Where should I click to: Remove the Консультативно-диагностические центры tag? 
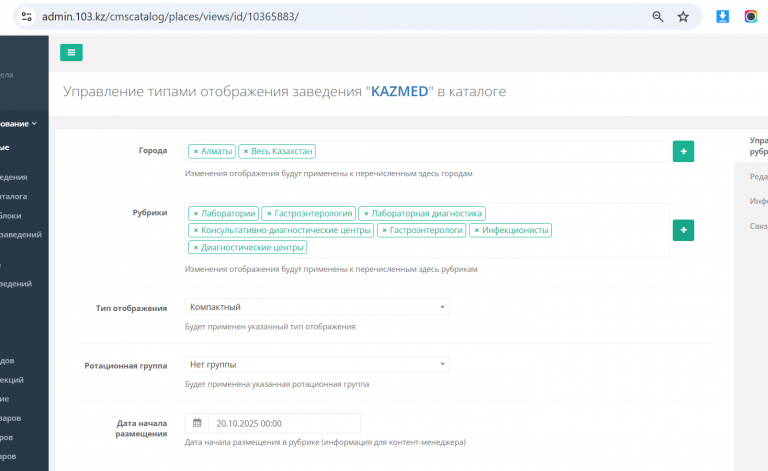click(x=196, y=230)
